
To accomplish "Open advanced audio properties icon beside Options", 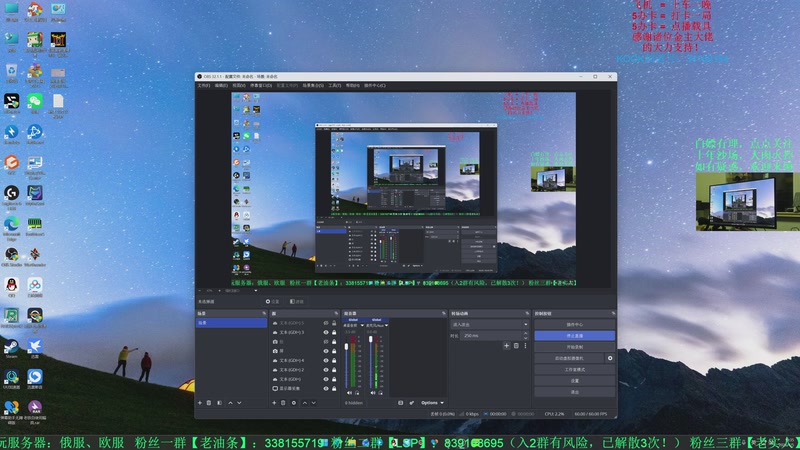I will (412, 403).
